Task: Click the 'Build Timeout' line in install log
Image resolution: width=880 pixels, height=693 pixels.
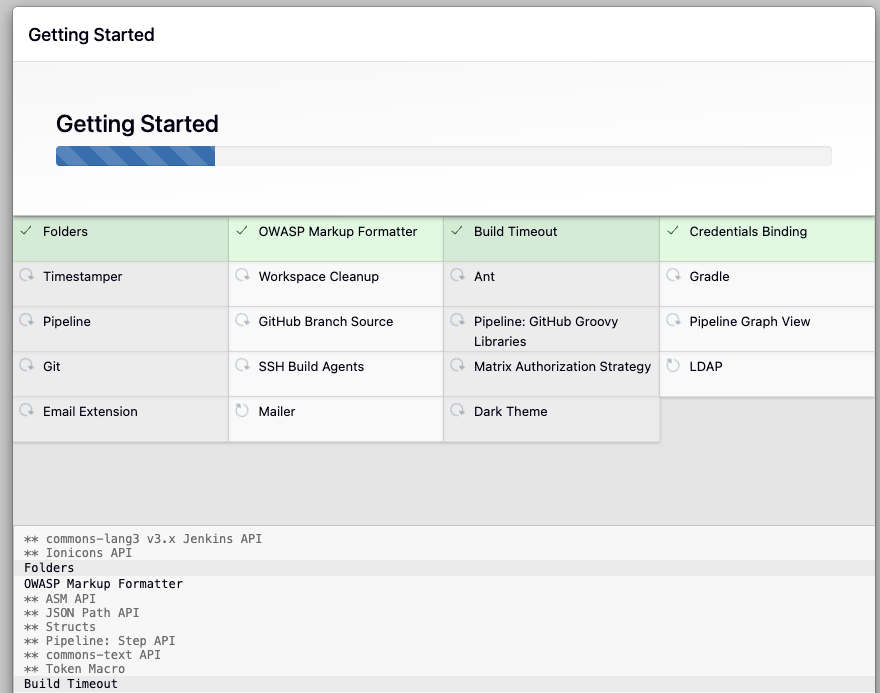Action: pos(443,683)
